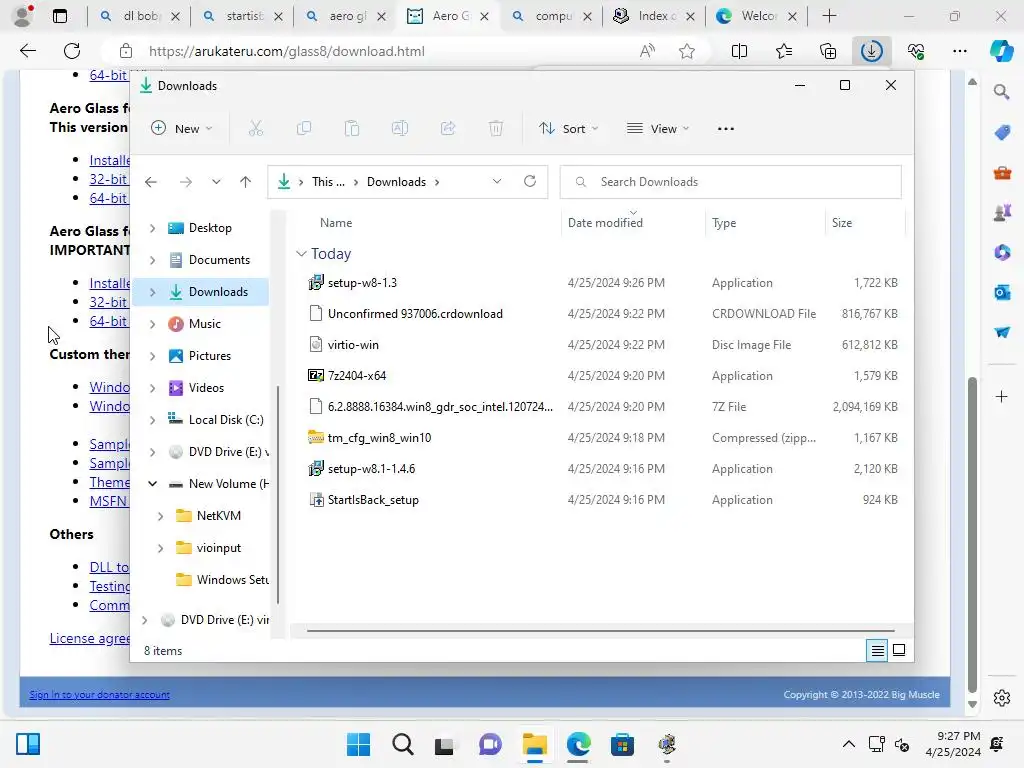Image resolution: width=1024 pixels, height=768 pixels.
Task: Open Edge Browser essentials heart icon
Action: [x=916, y=51]
